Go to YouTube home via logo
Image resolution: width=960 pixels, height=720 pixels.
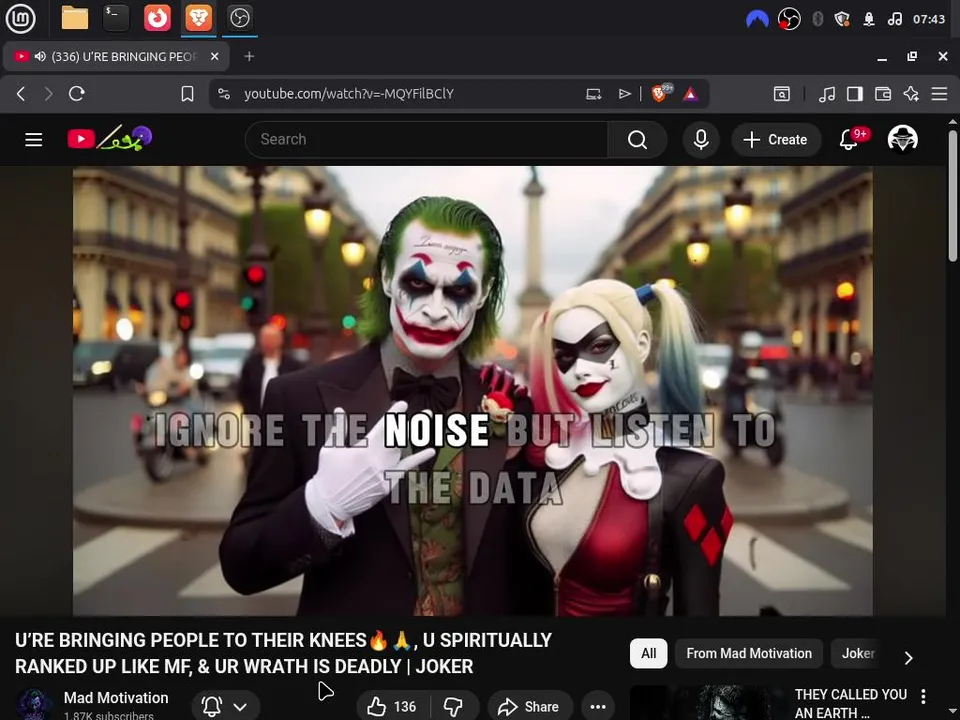110,138
